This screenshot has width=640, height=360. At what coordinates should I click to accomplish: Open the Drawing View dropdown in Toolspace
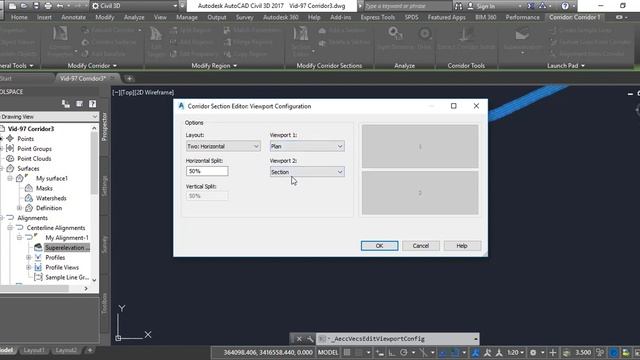click(x=49, y=117)
